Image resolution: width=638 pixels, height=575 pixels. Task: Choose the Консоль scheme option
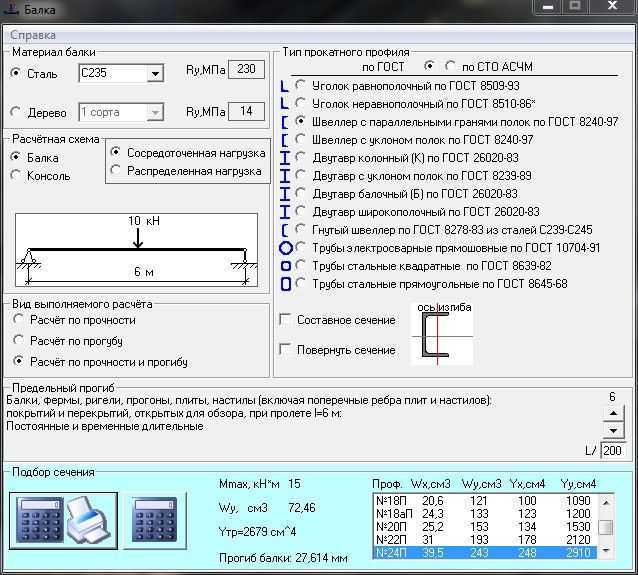click(15, 175)
